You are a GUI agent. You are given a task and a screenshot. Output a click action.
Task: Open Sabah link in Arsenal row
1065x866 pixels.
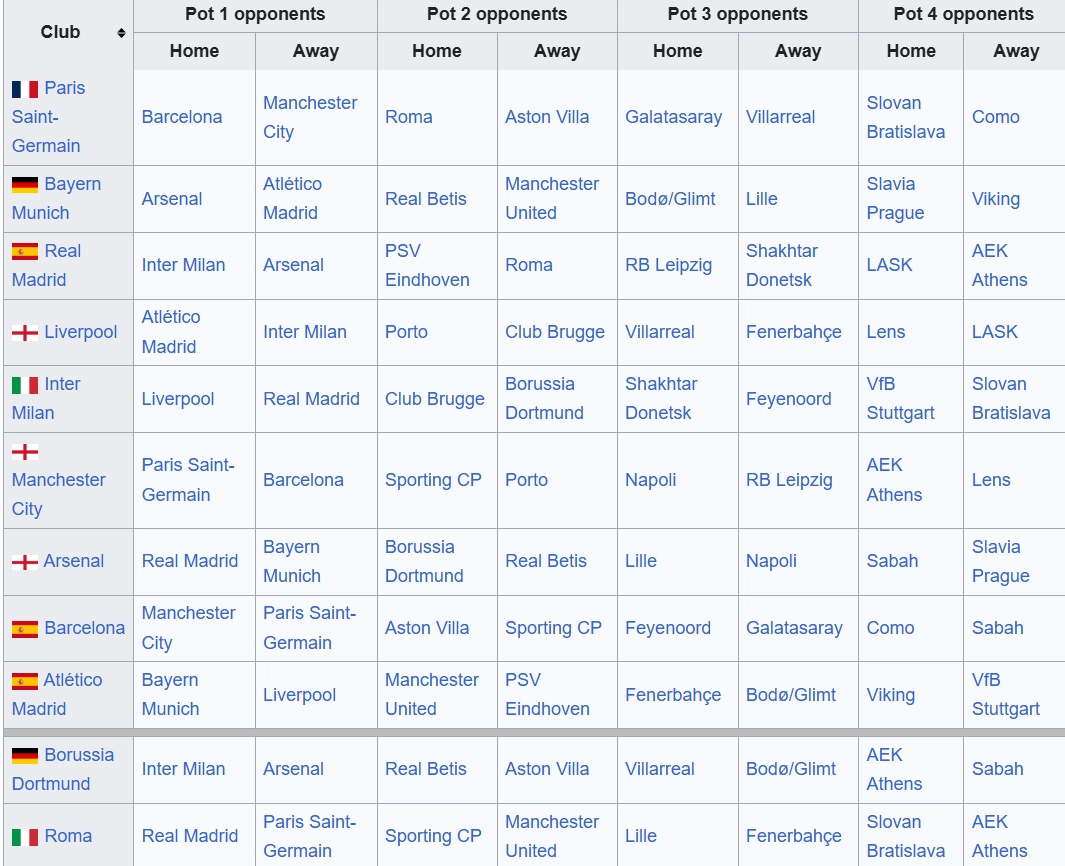pyautogui.click(x=892, y=561)
